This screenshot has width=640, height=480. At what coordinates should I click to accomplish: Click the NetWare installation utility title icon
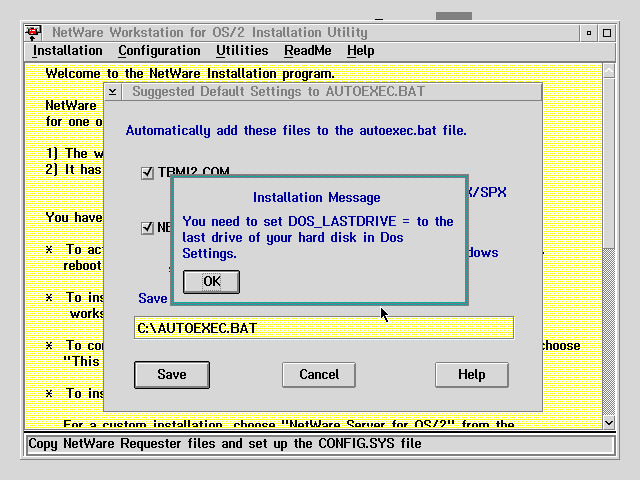tap(33, 33)
